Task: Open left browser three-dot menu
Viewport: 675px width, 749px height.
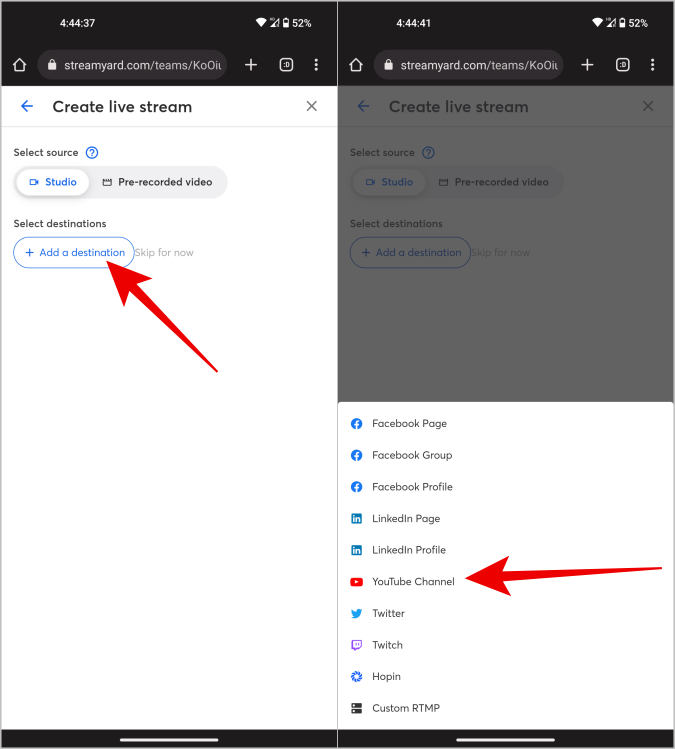Action: click(316, 64)
